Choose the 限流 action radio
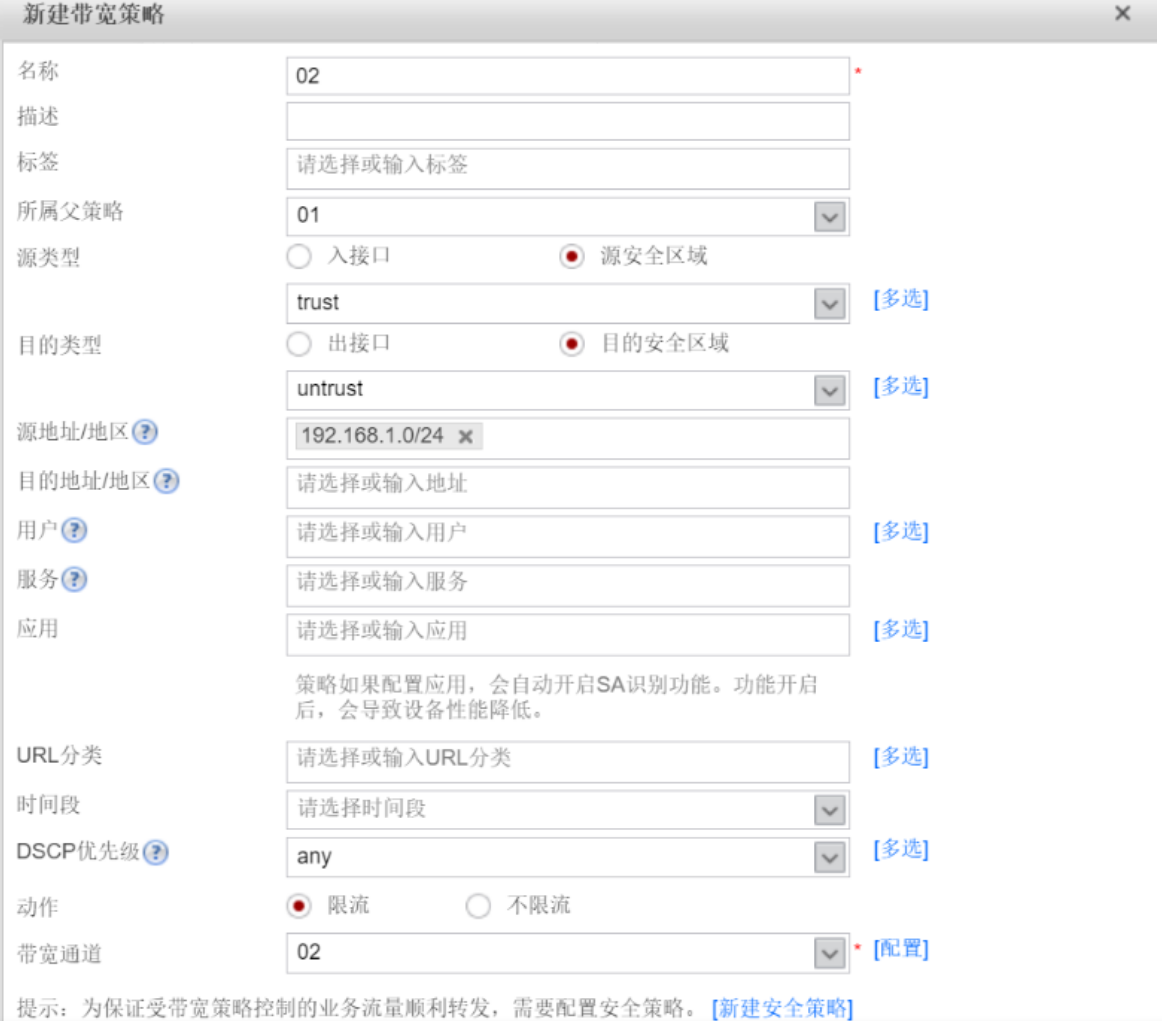Screen dimensions: 1162x1021 tap(299, 905)
